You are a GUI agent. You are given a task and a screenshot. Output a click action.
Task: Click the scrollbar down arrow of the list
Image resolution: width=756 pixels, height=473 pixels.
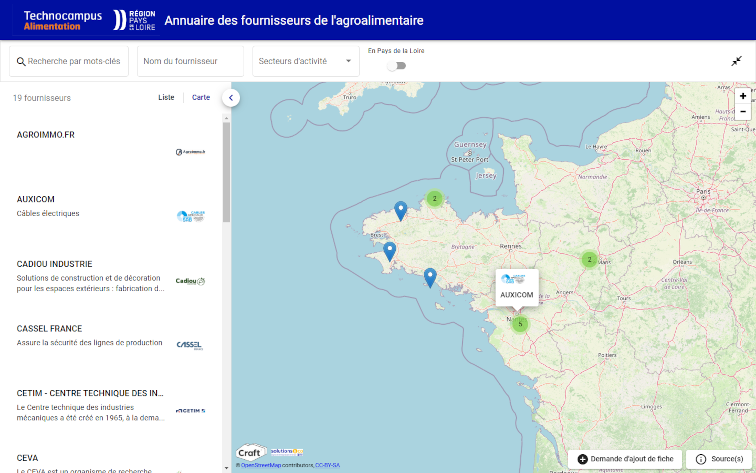pyautogui.click(x=226, y=468)
